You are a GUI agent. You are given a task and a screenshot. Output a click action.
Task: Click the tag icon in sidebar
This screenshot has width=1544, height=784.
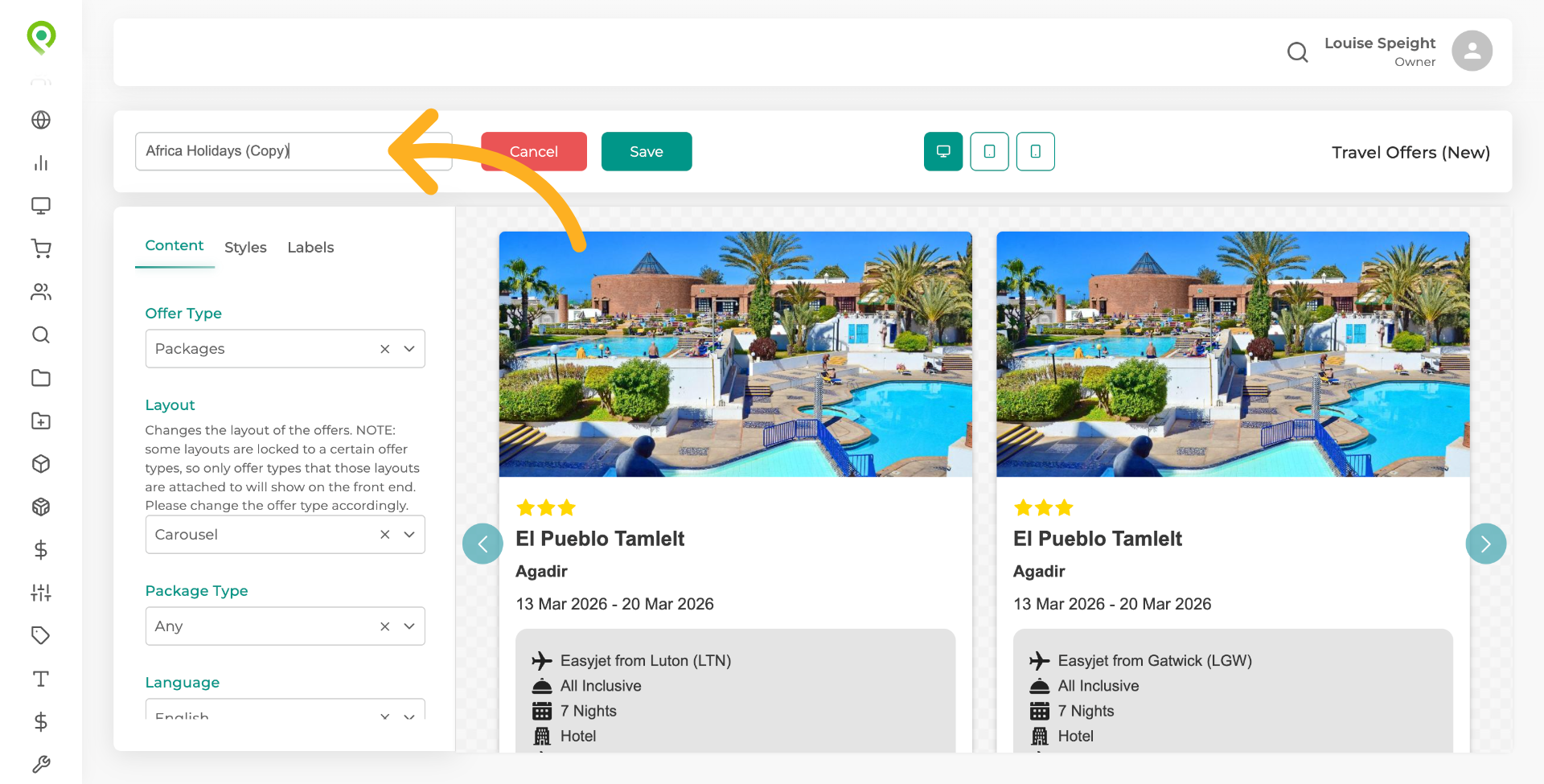(x=41, y=635)
